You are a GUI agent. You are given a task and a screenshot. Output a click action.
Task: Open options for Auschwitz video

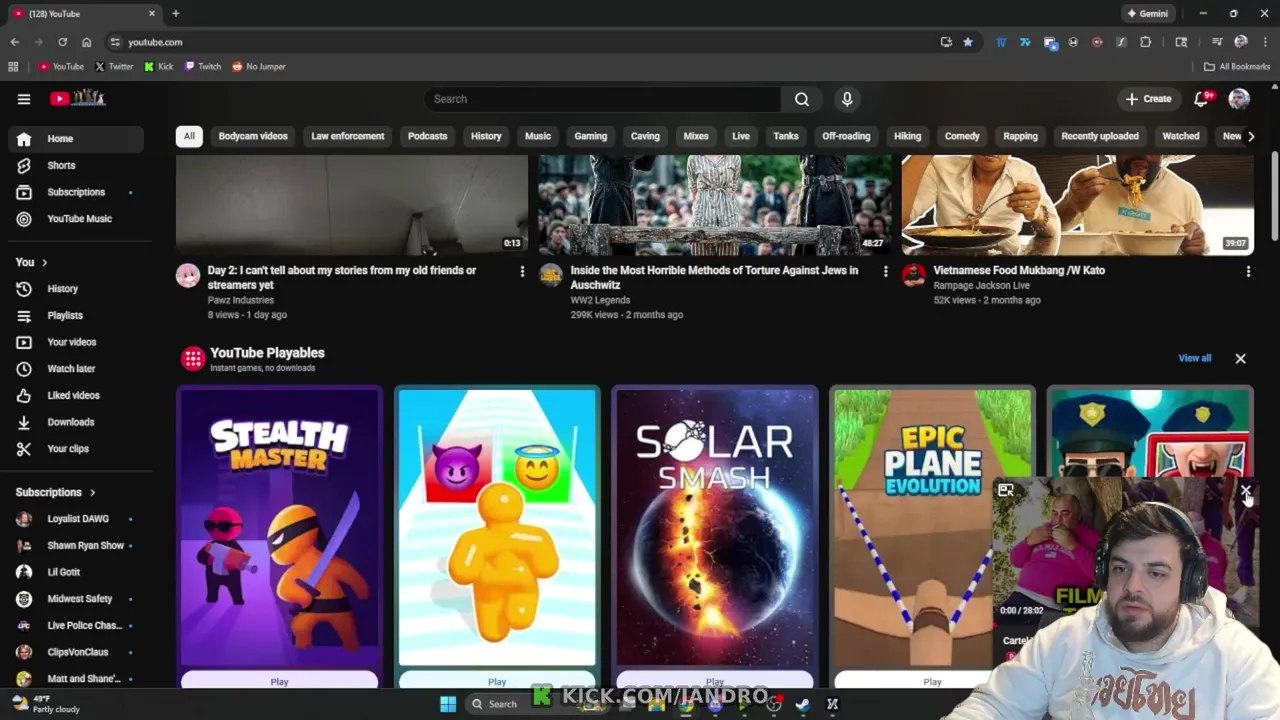[885, 271]
